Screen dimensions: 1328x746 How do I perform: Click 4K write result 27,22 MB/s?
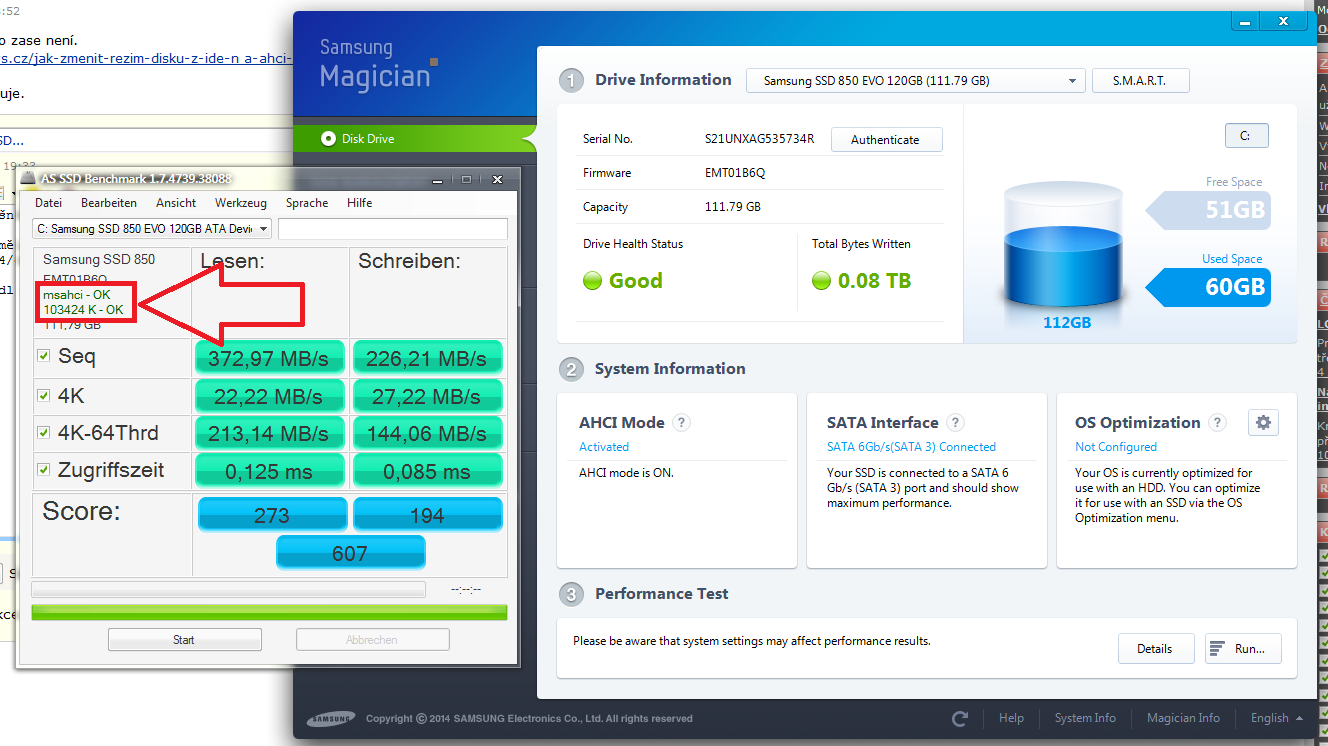(427, 396)
